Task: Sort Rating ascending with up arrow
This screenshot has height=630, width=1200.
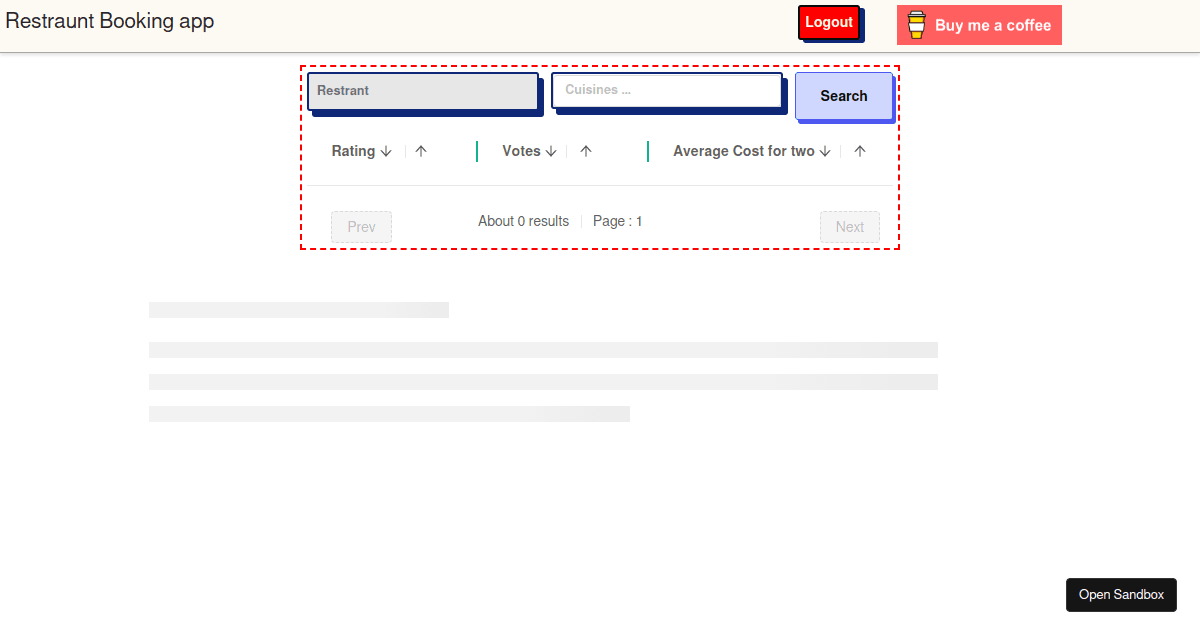Action: click(421, 152)
